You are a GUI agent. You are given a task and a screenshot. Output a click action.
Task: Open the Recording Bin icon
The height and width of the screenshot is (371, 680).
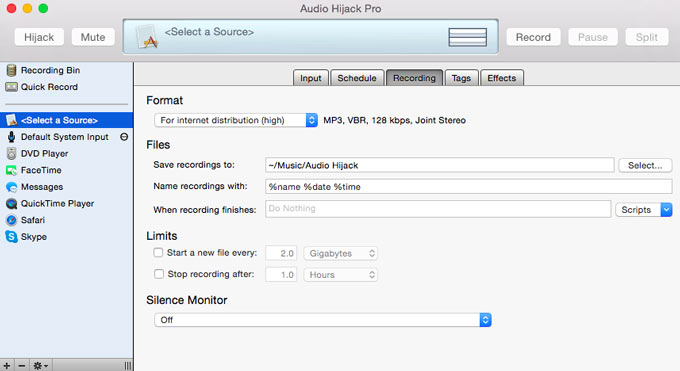(x=11, y=70)
